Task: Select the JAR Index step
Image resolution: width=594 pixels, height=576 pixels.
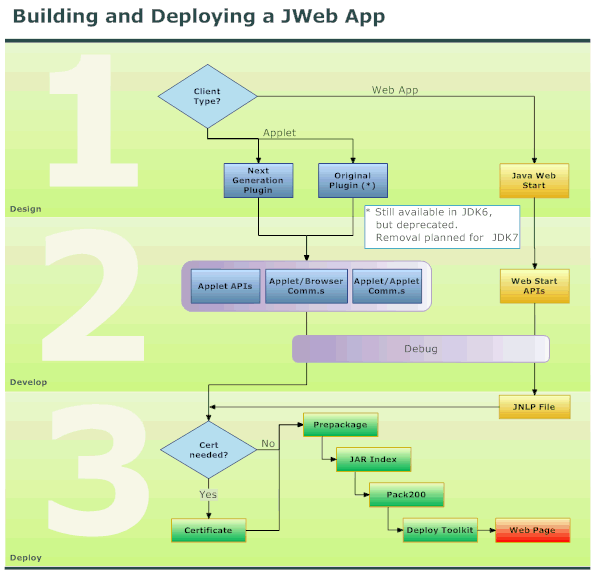Action: click(374, 460)
